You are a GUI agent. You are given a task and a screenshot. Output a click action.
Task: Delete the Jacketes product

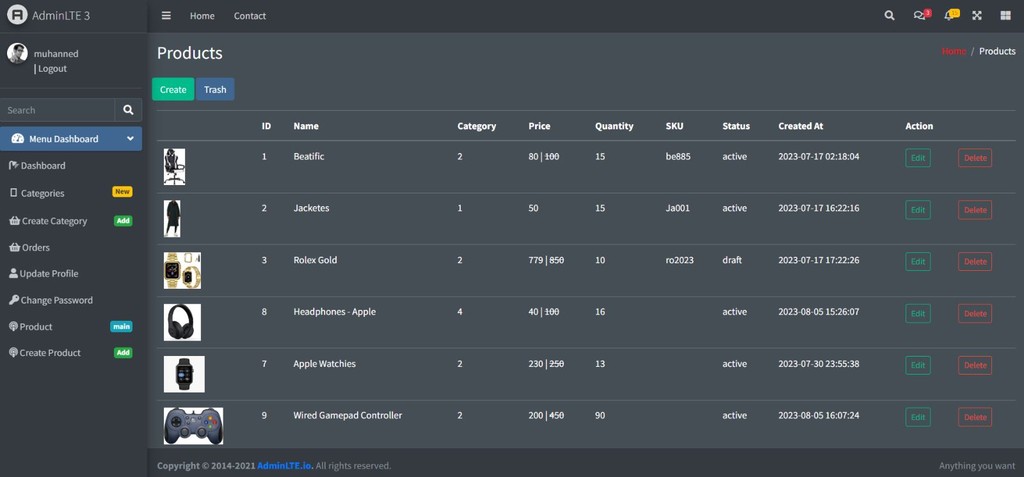click(974, 210)
